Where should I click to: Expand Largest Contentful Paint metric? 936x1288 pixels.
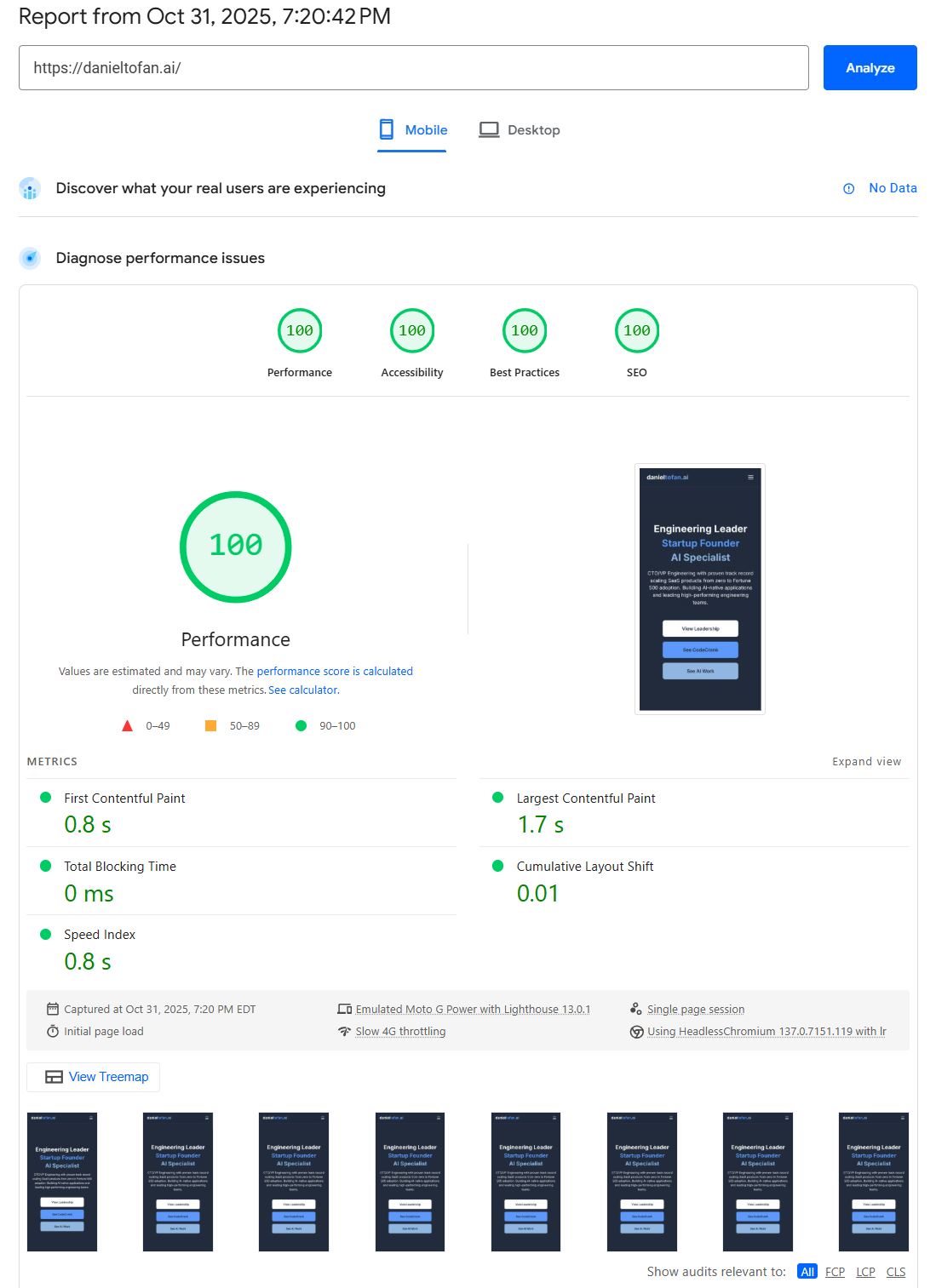click(585, 799)
